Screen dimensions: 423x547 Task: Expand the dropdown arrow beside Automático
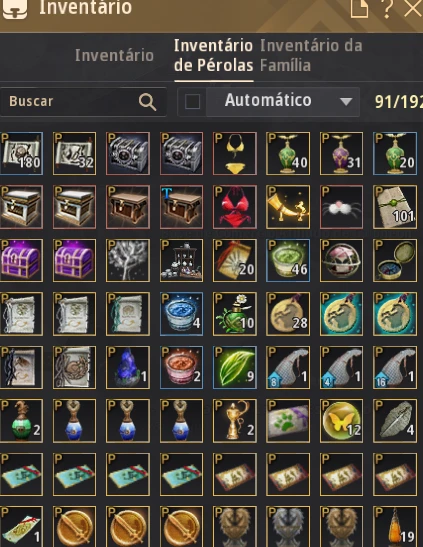pos(346,102)
